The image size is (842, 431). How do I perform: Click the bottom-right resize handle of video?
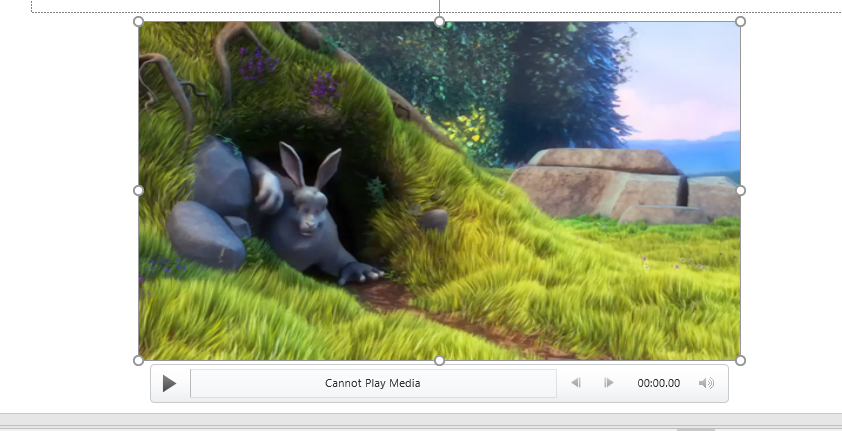(x=741, y=361)
